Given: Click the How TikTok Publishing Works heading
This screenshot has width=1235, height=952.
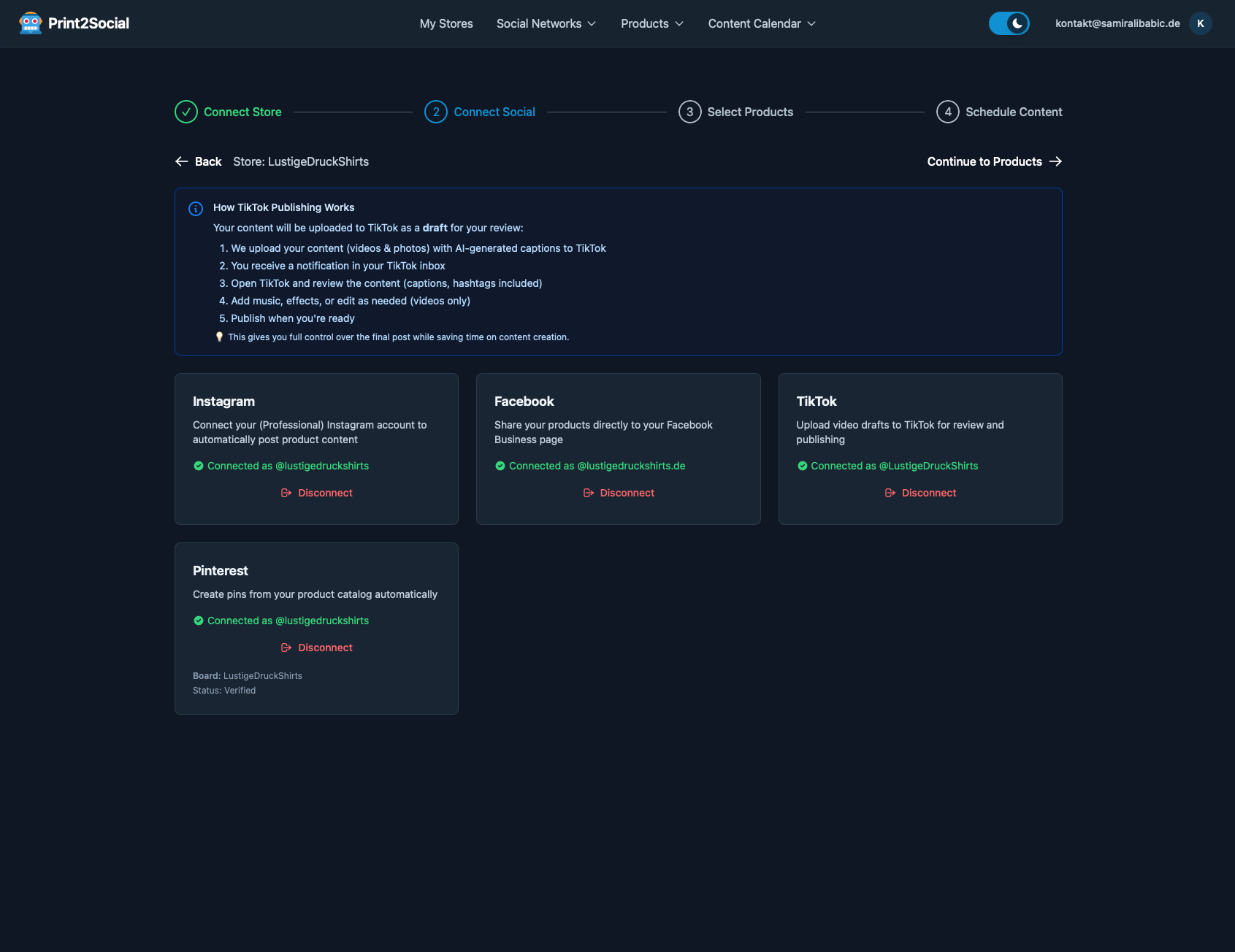Looking at the screenshot, I should (284, 207).
